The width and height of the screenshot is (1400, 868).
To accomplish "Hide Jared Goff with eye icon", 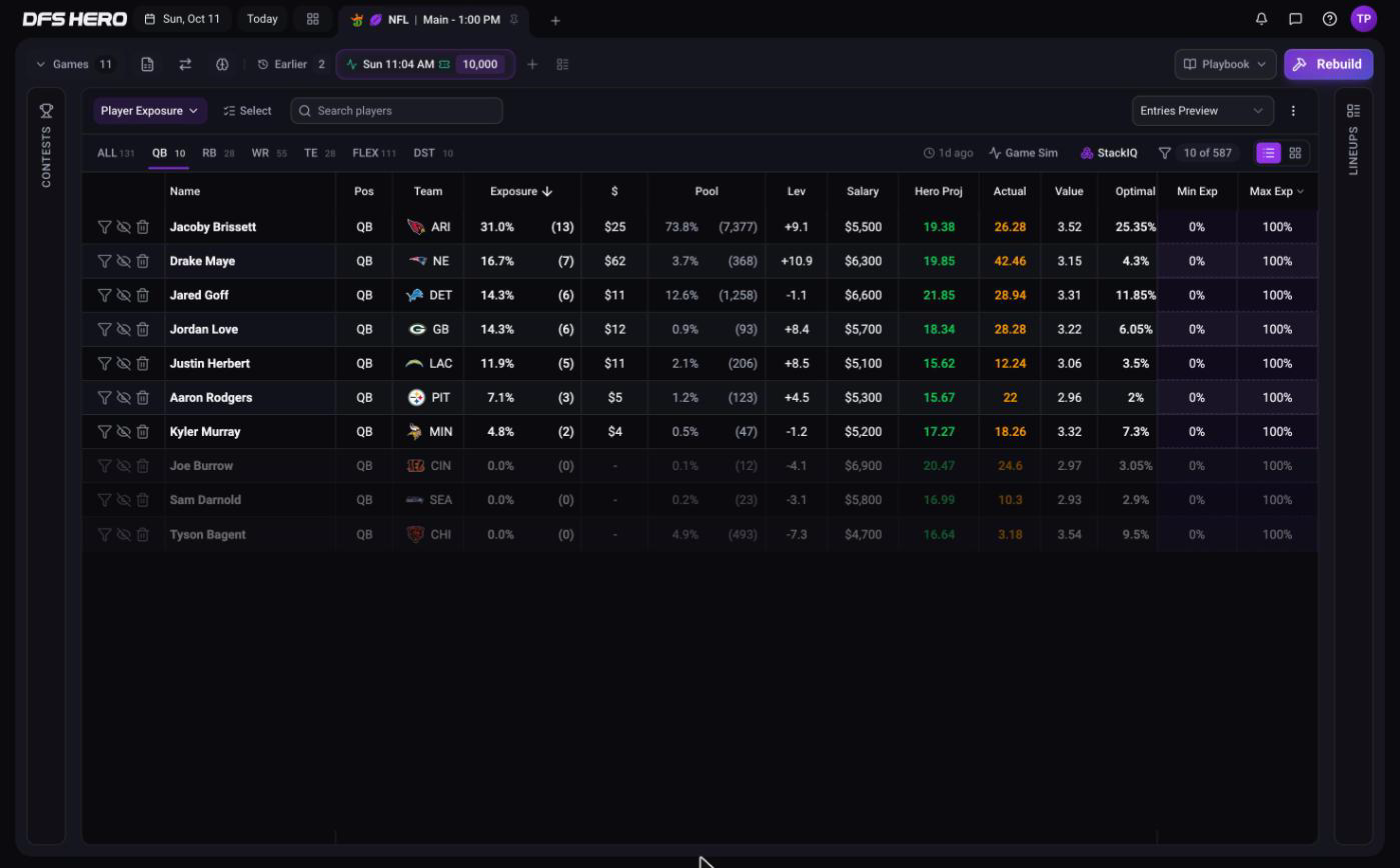I will tap(123, 295).
